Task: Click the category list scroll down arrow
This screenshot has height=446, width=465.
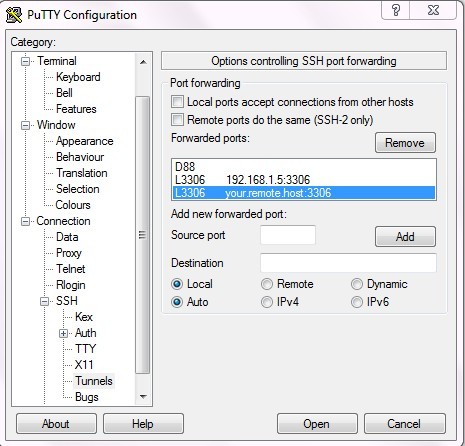Action: click(x=143, y=396)
